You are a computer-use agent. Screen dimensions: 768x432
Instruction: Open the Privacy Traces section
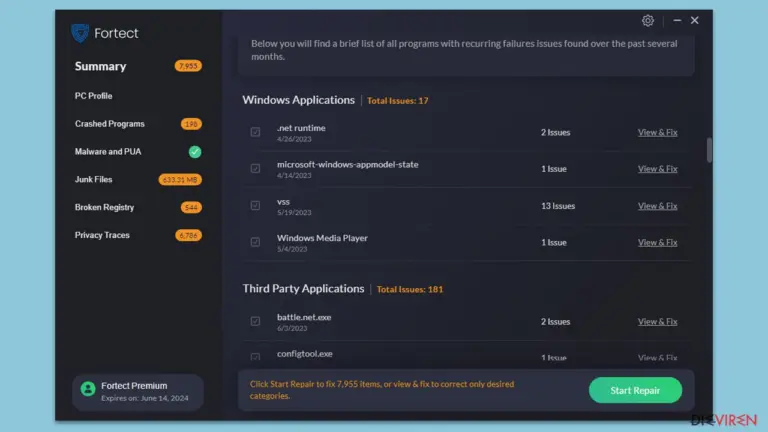(x=102, y=236)
